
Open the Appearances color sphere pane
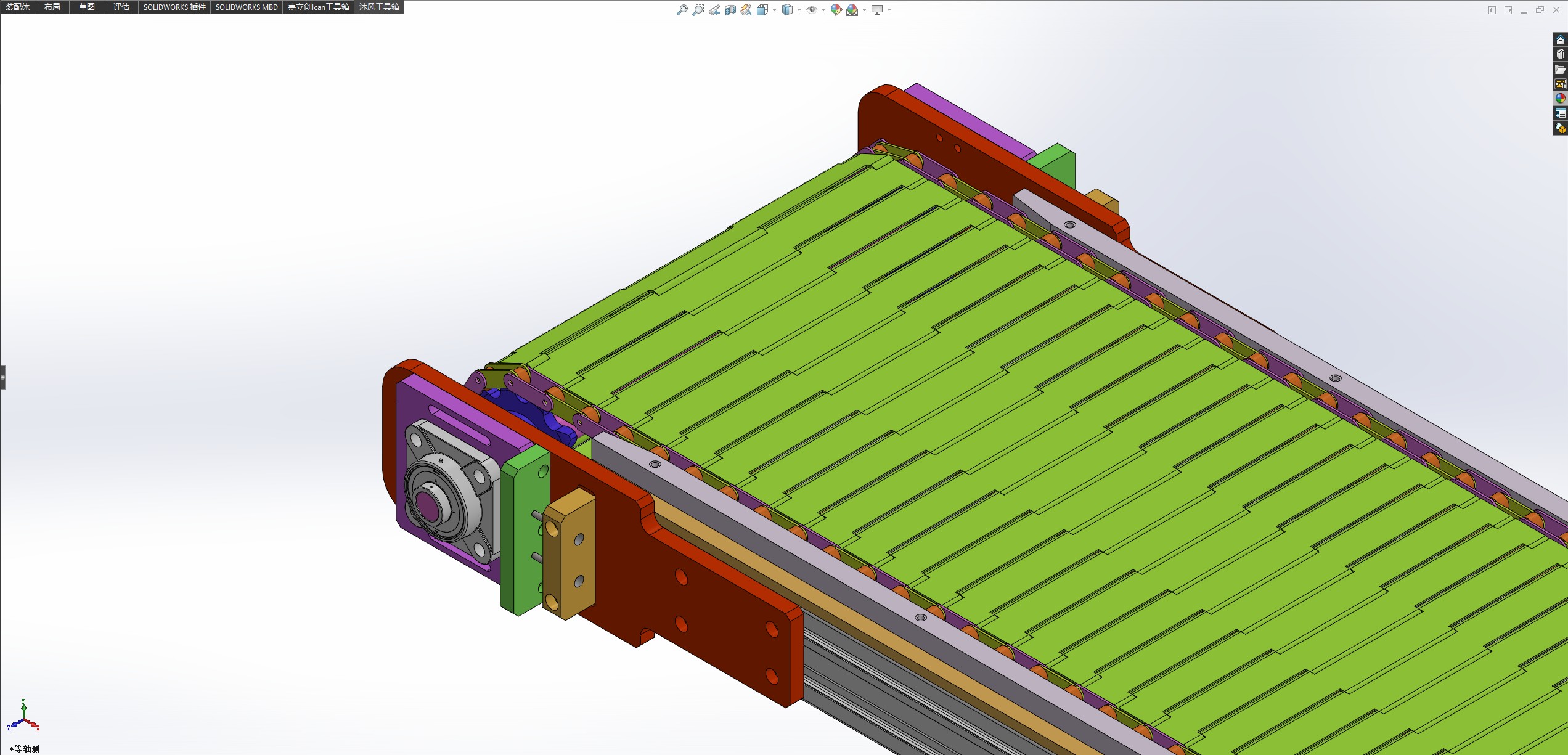tap(1560, 99)
